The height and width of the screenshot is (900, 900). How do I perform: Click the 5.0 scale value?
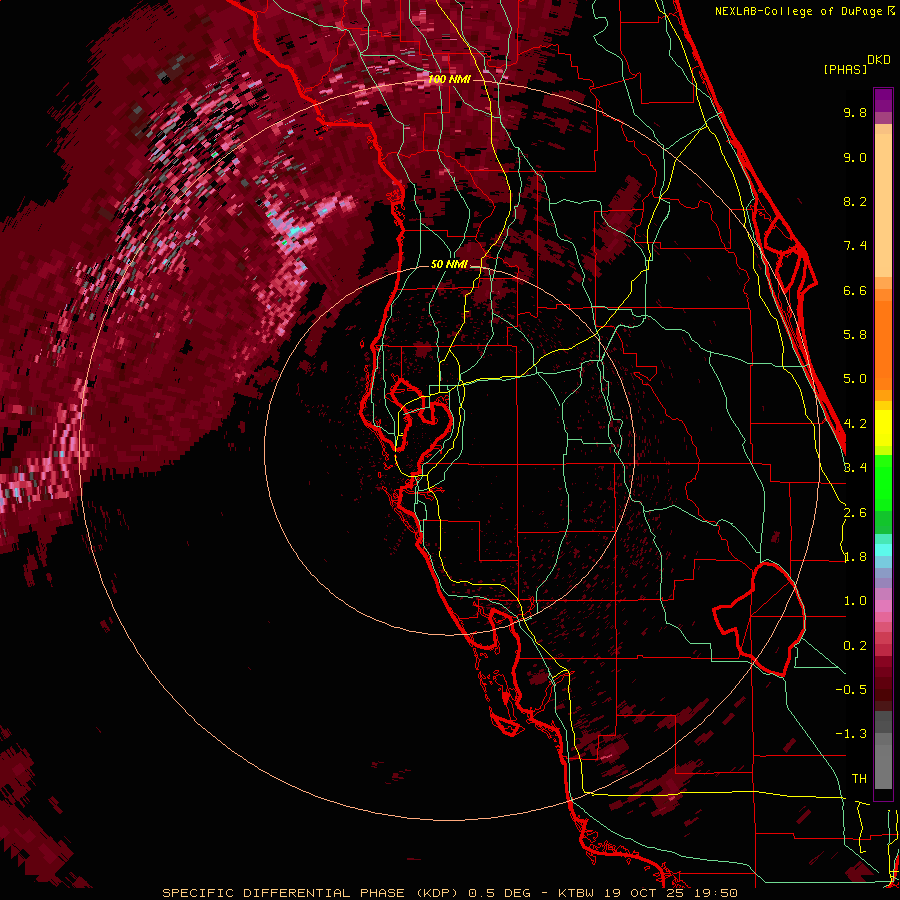(855, 379)
